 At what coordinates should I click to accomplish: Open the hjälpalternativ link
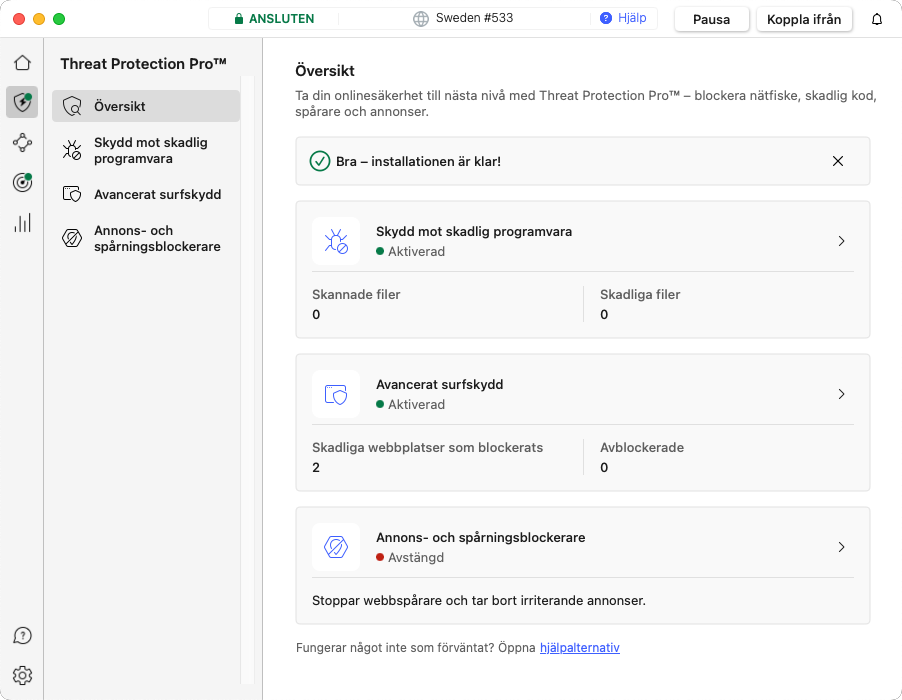click(580, 648)
